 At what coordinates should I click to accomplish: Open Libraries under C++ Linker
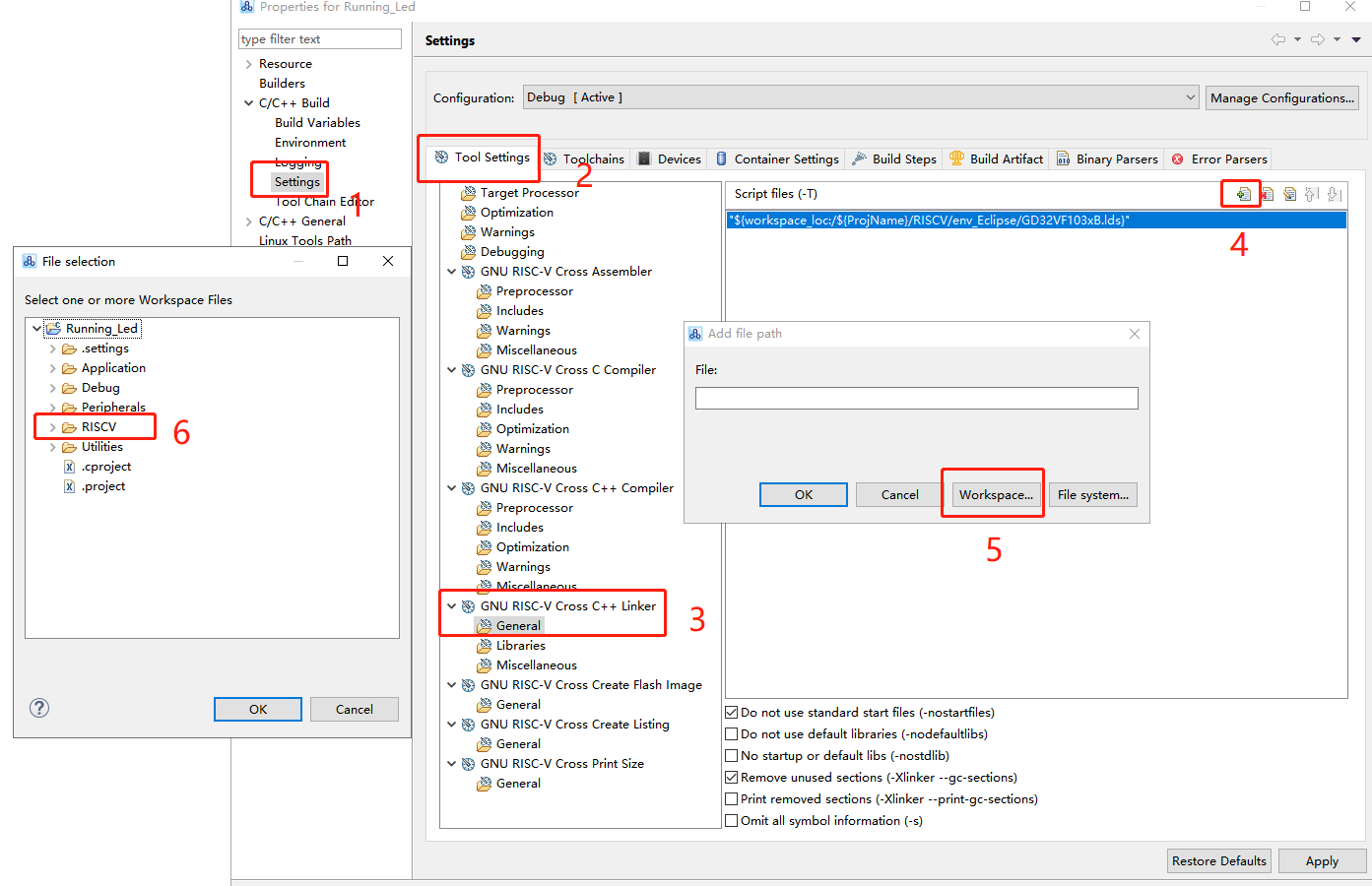point(521,646)
